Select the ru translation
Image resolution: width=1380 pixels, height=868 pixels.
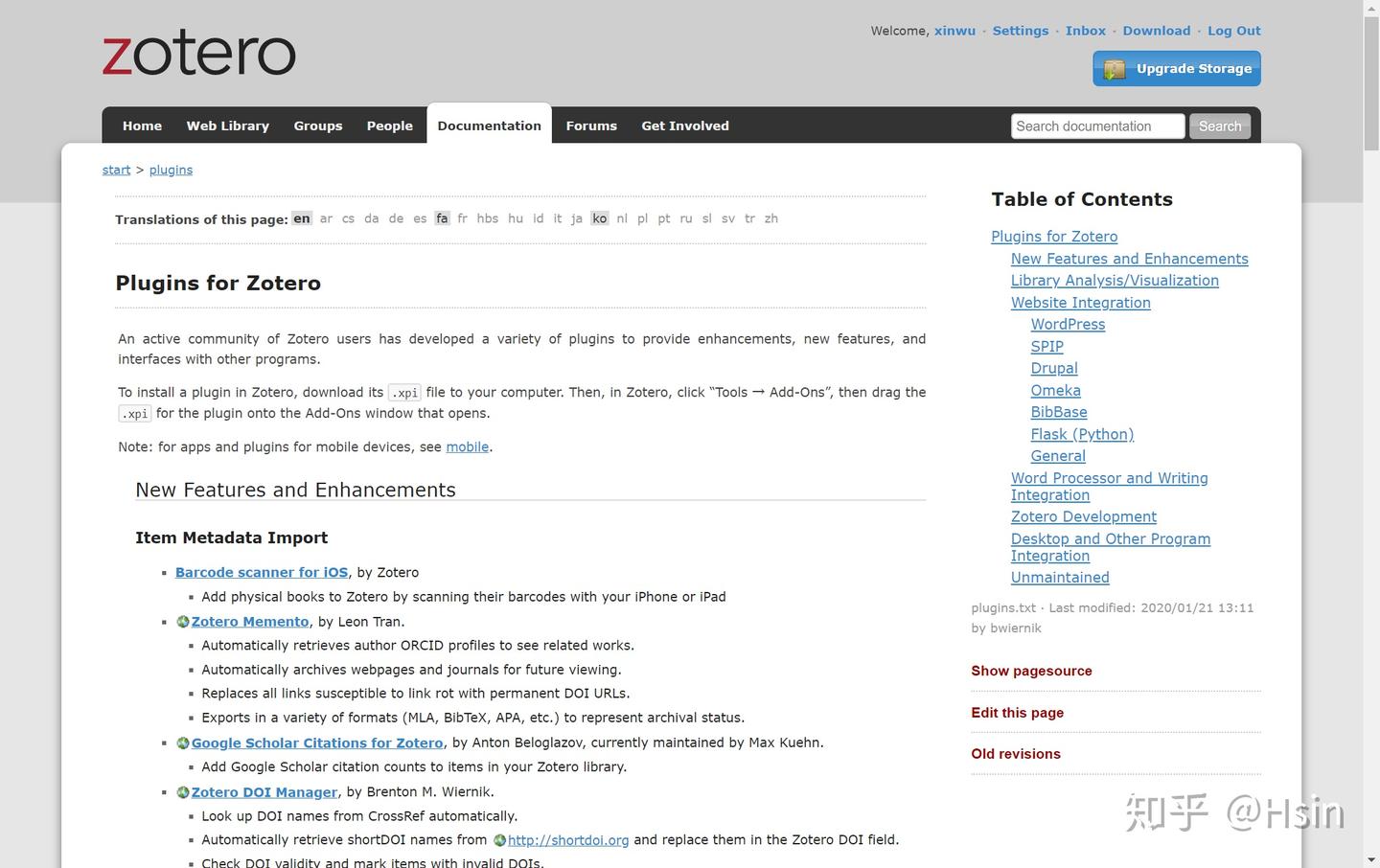pos(686,218)
